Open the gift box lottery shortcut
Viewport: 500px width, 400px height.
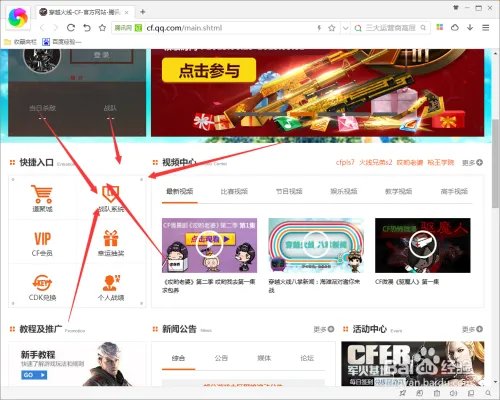click(111, 243)
